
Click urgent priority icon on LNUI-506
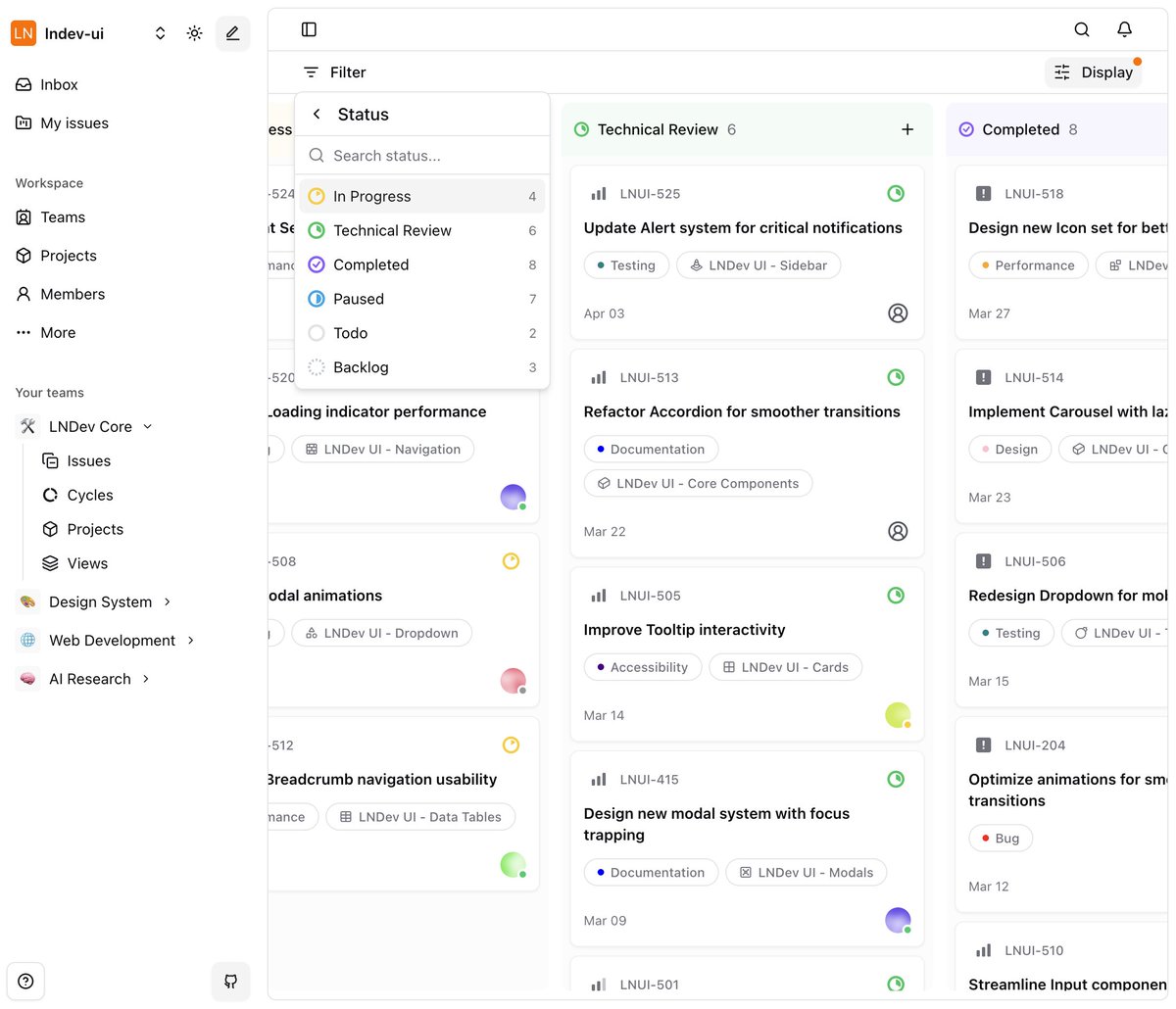[x=984, y=561]
